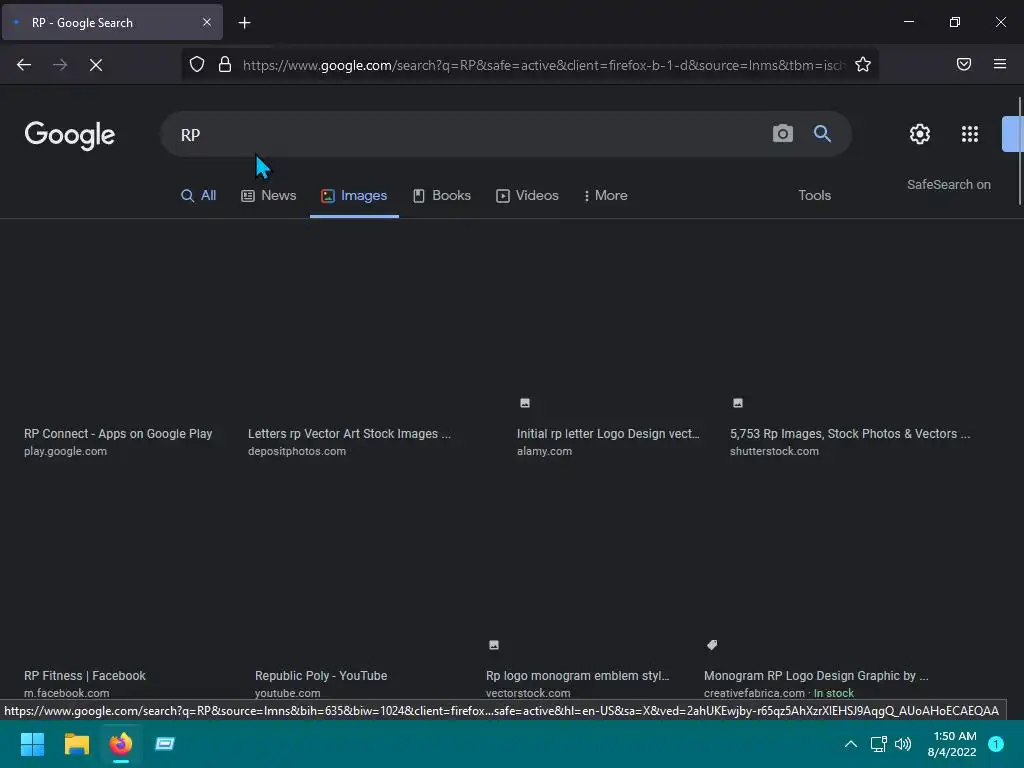Open the taskbar clock and date

tap(952, 744)
